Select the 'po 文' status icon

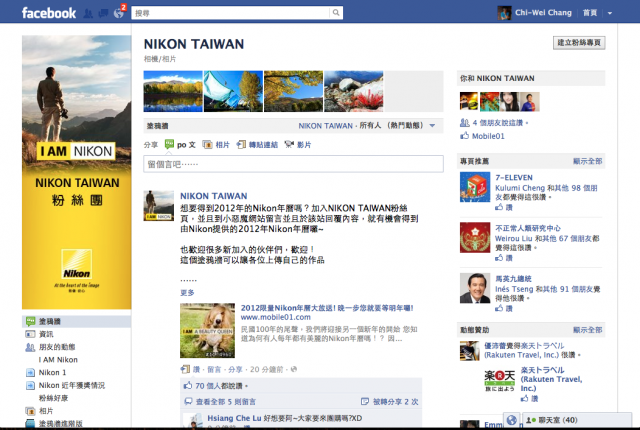coord(169,144)
